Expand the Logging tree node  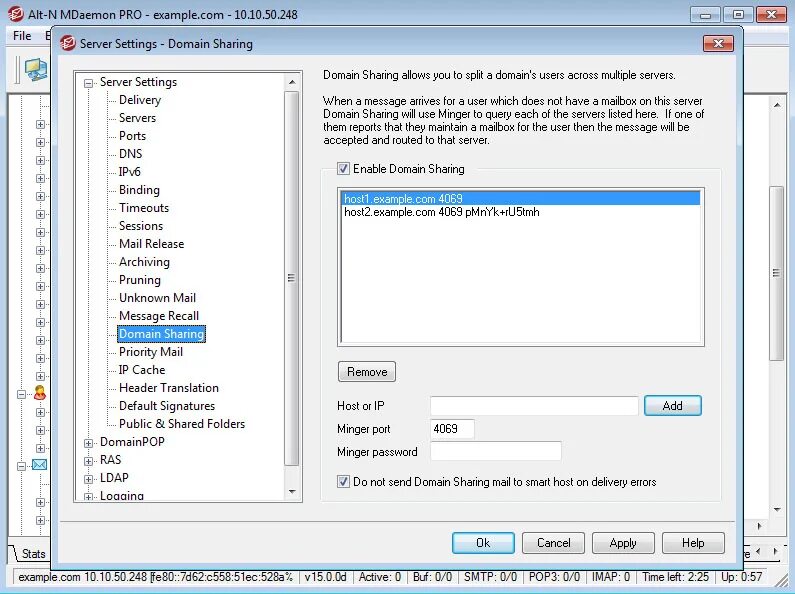click(88, 497)
